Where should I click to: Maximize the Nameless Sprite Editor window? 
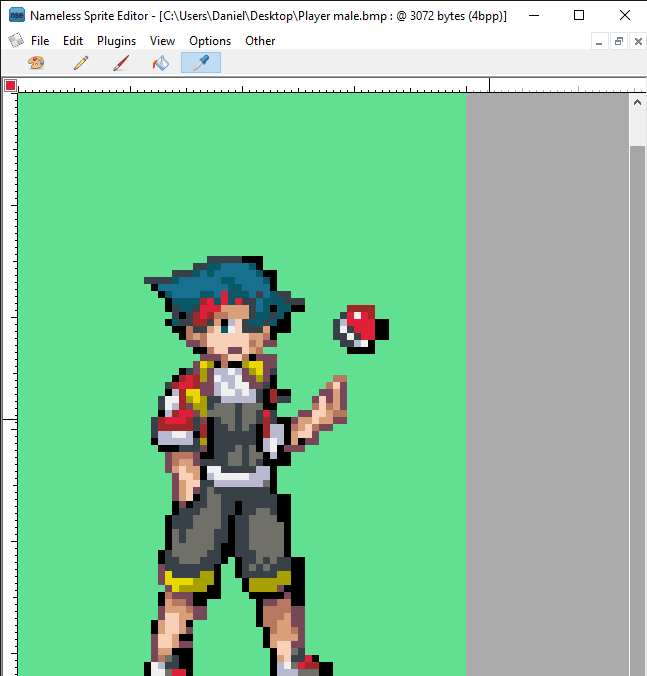coord(579,16)
